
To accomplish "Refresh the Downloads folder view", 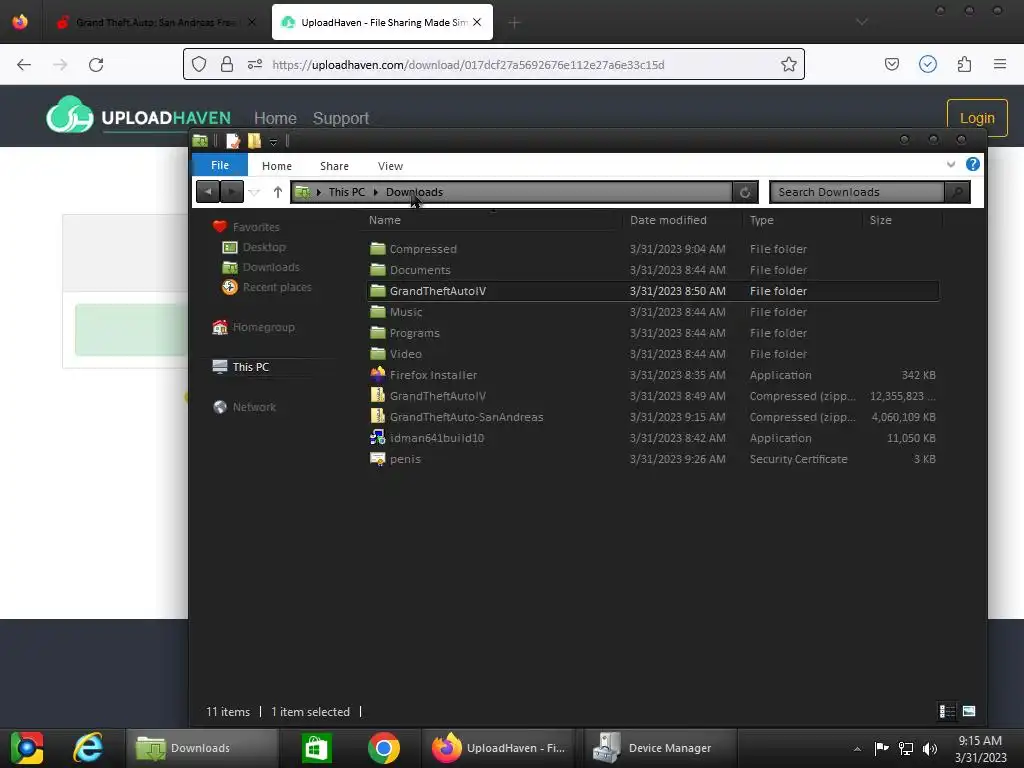I will pyautogui.click(x=744, y=192).
